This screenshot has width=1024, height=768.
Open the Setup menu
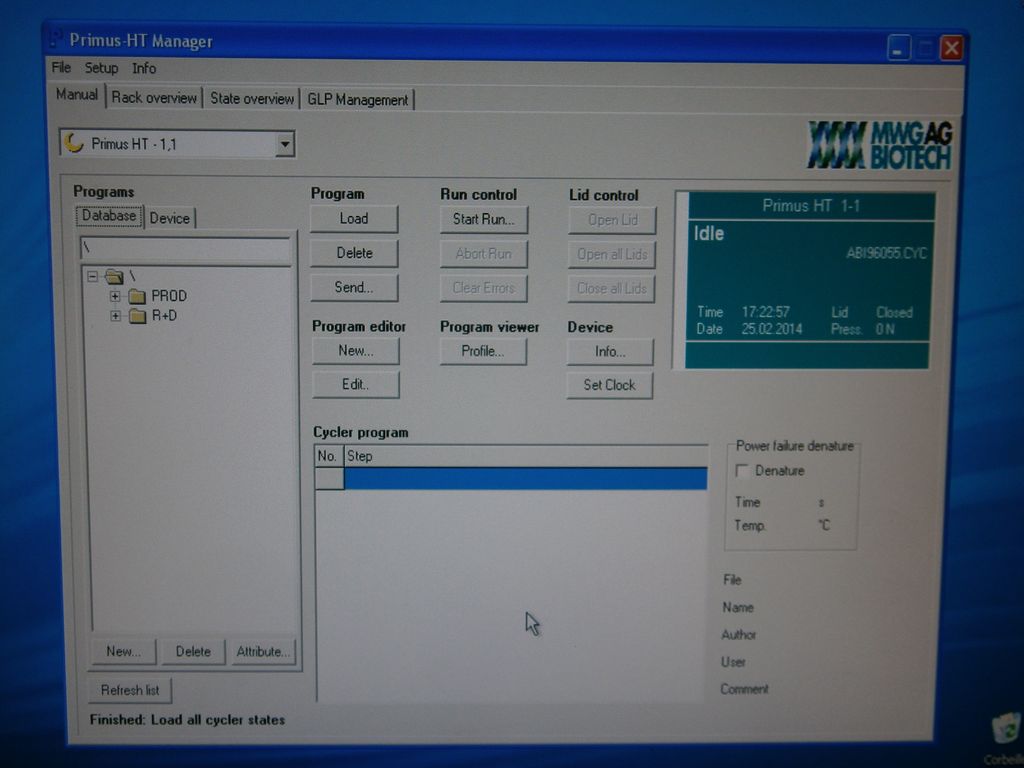[x=101, y=68]
